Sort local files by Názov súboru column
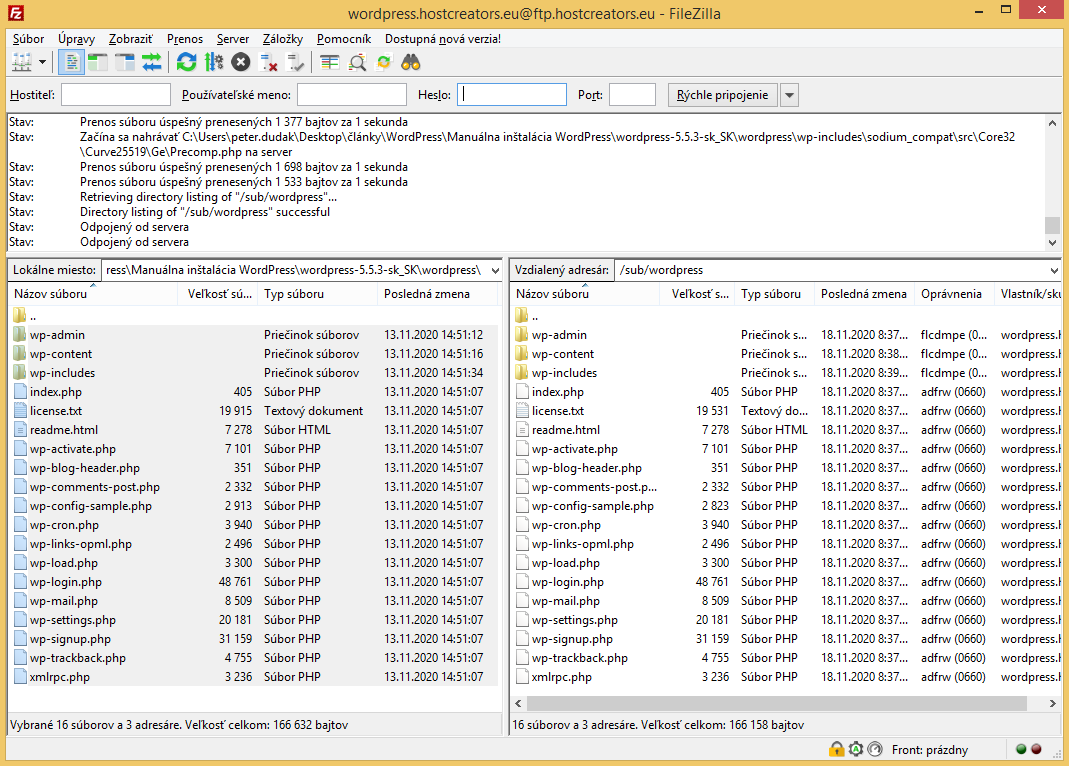Viewport: 1069px width, 766px height. [93, 294]
